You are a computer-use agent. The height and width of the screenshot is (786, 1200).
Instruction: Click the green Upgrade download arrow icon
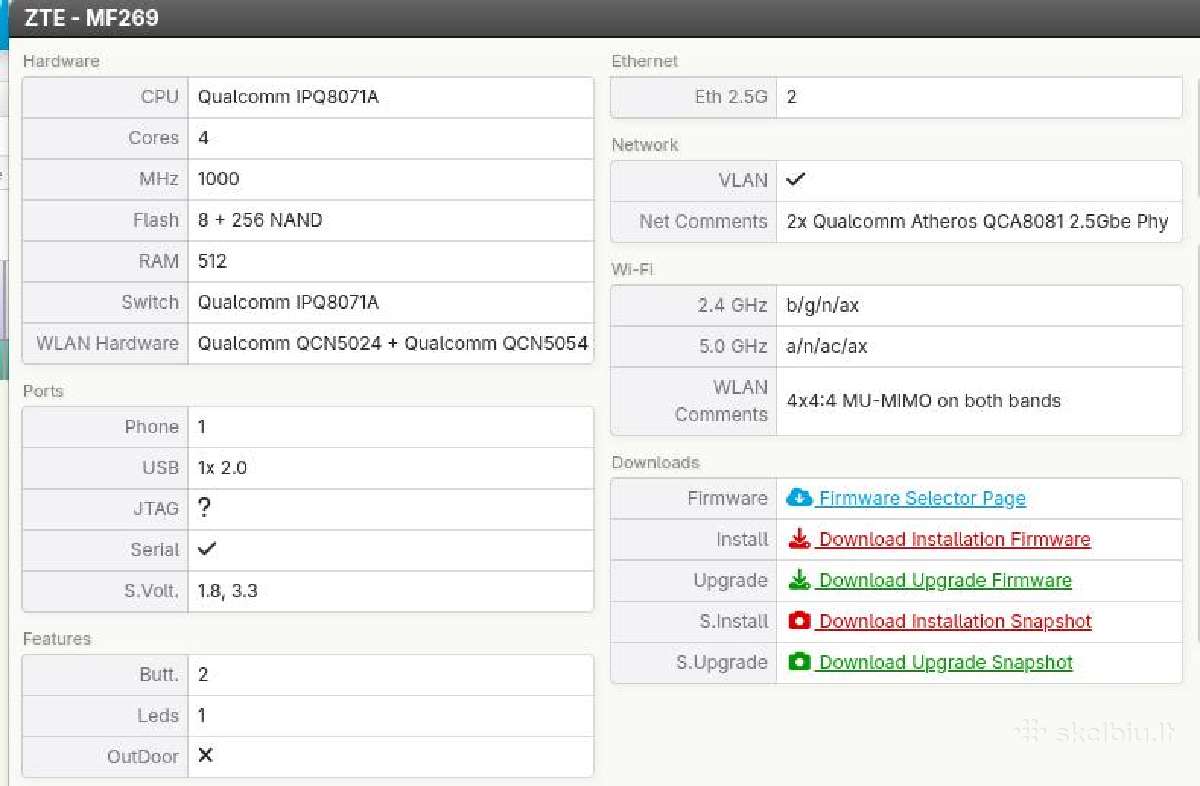[799, 580]
